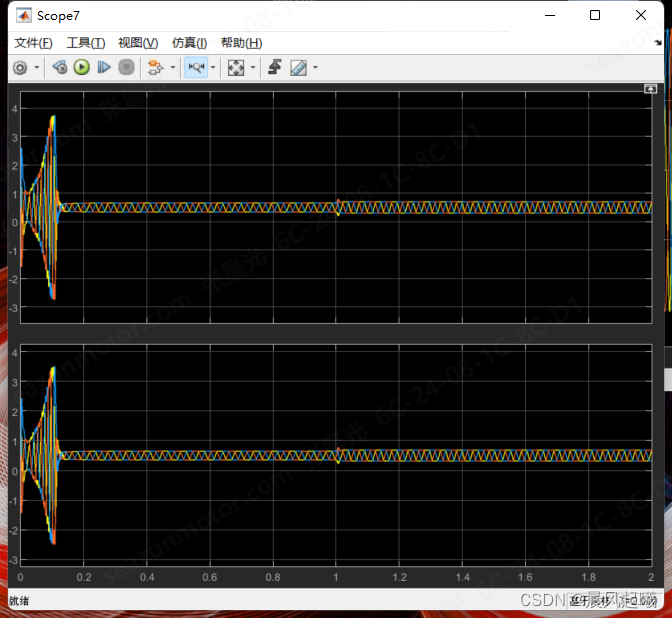Click the step disturbance at time 1 in bottom plot
The height and width of the screenshot is (618, 672).
[338, 456]
